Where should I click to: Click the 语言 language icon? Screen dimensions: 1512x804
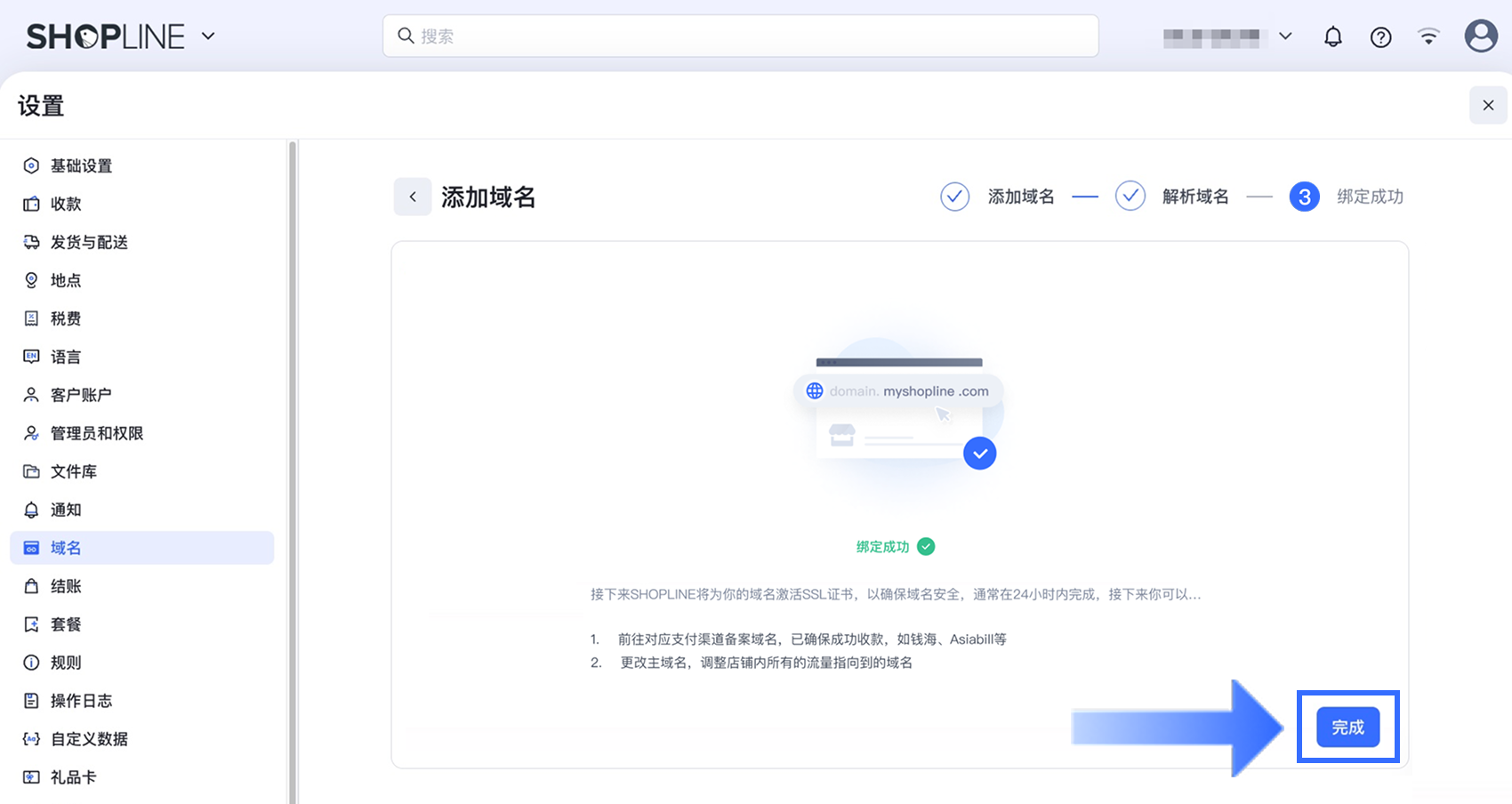click(31, 357)
